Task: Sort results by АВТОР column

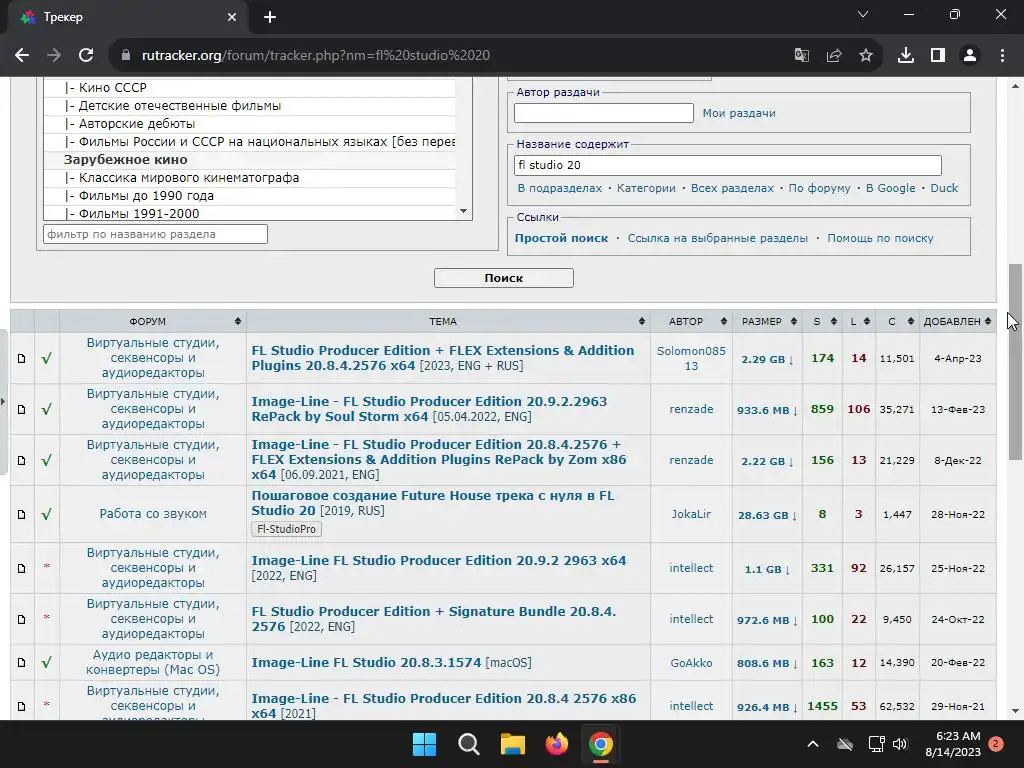Action: click(x=691, y=321)
